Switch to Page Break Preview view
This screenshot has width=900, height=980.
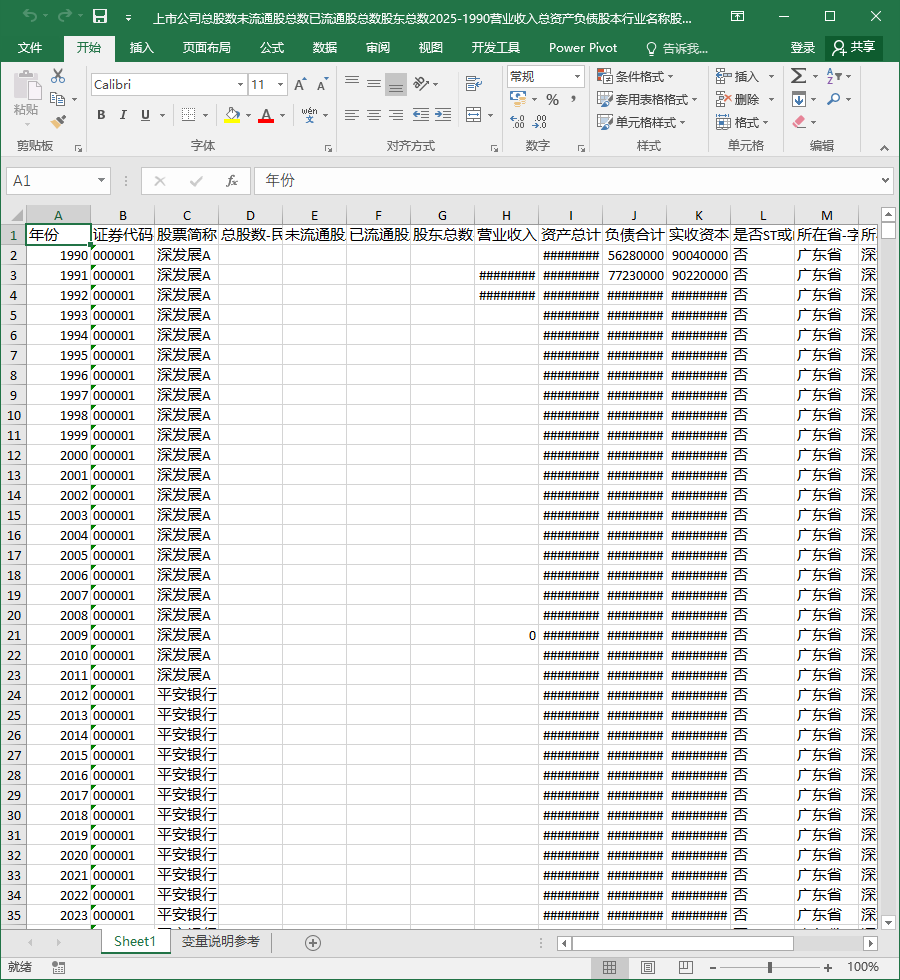tap(686, 967)
